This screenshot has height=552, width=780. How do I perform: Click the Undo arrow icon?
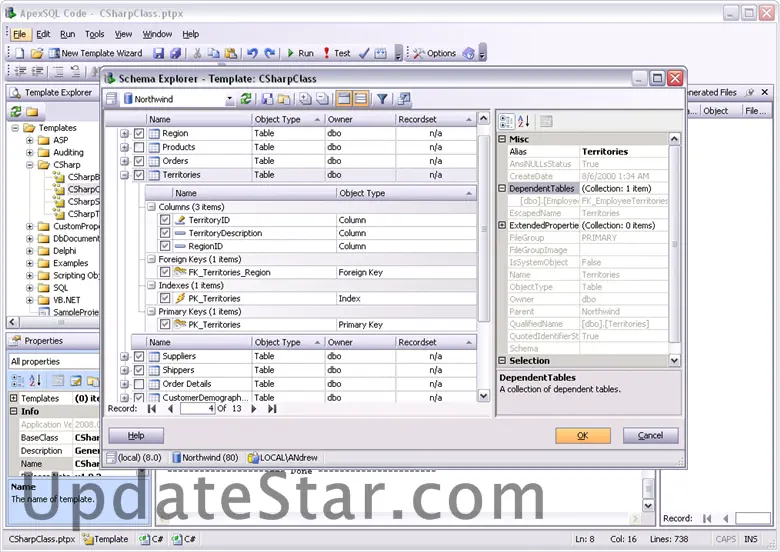tap(252, 53)
